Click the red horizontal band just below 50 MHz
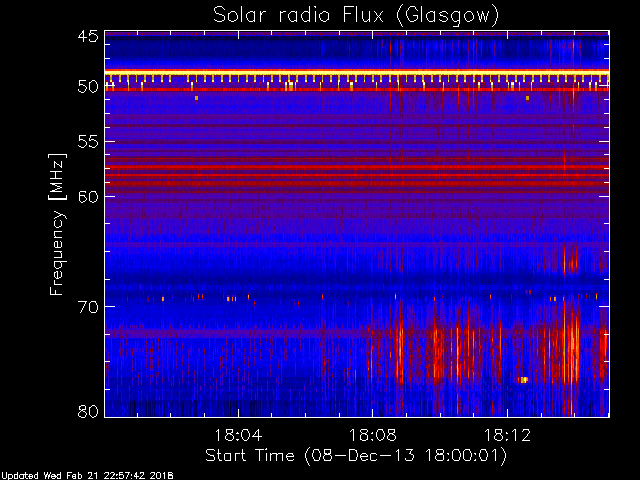Viewport: 640px width, 480px height. coord(357,89)
